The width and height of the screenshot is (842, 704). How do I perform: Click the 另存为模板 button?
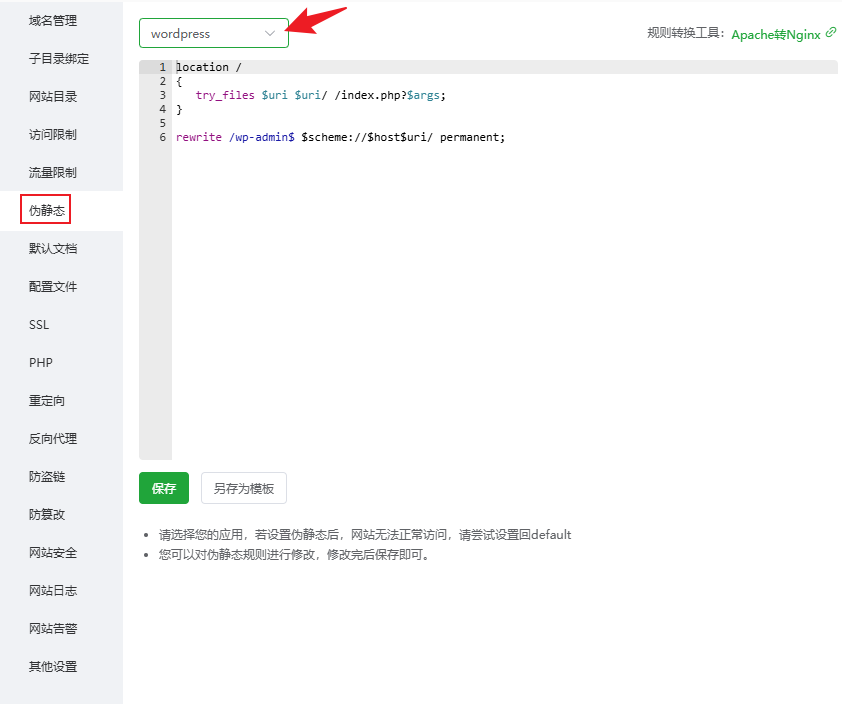point(244,488)
